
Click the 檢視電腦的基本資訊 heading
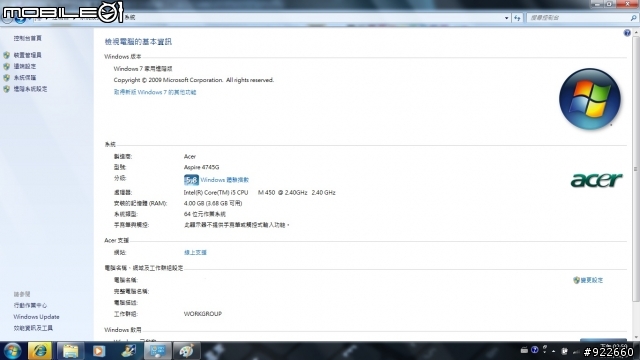138,42
